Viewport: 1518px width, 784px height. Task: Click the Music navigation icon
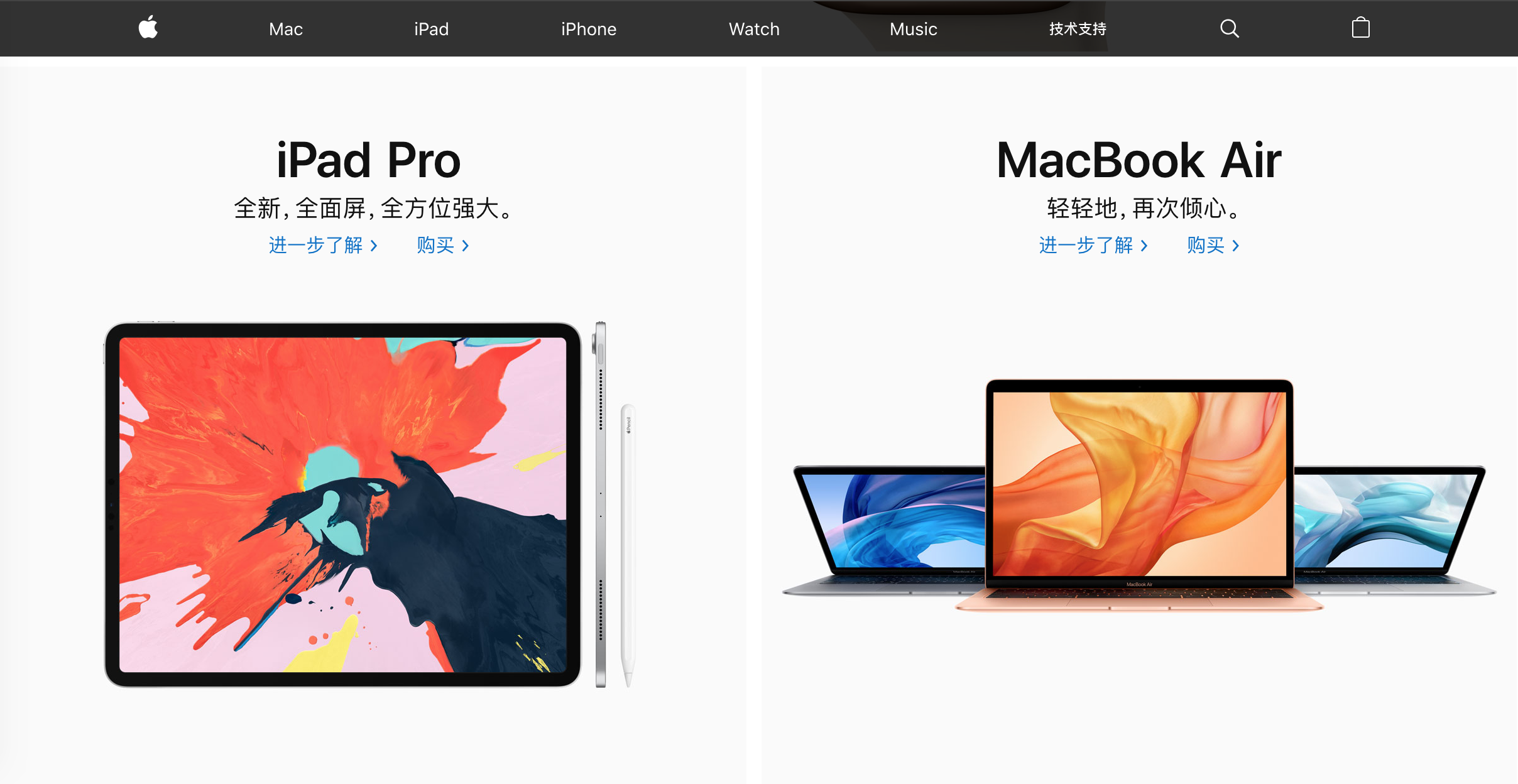click(x=912, y=28)
